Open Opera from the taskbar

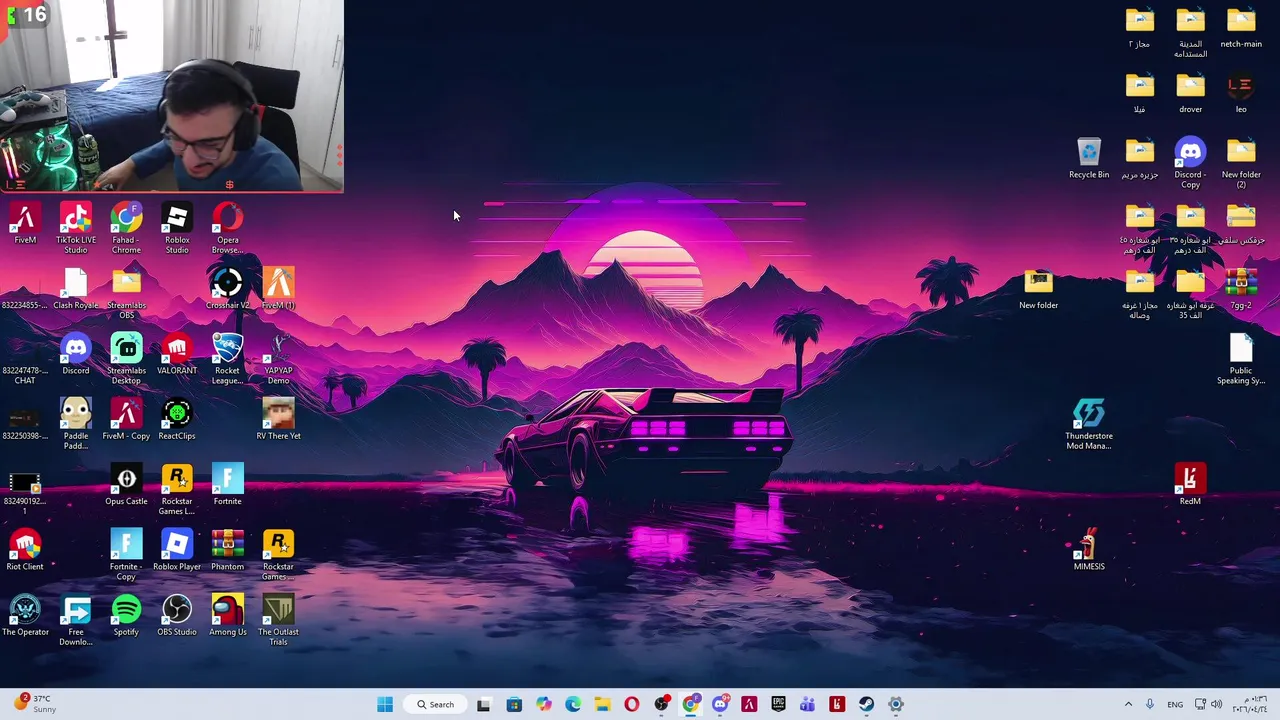point(632,704)
